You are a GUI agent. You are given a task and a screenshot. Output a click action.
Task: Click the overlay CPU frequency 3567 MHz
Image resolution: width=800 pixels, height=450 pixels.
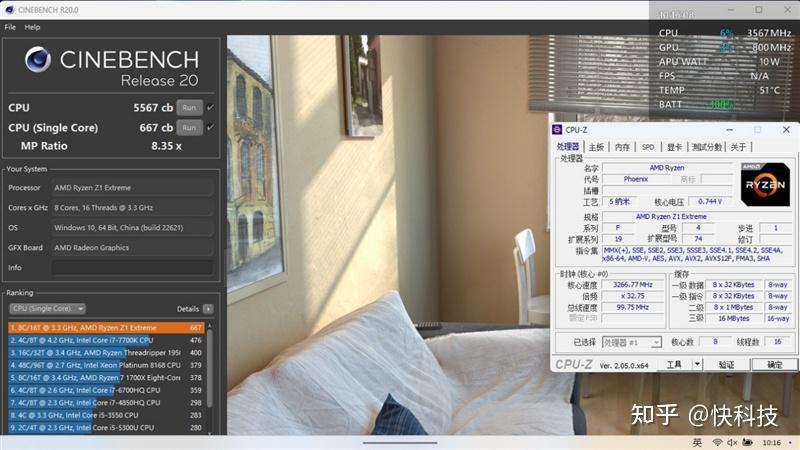click(769, 33)
